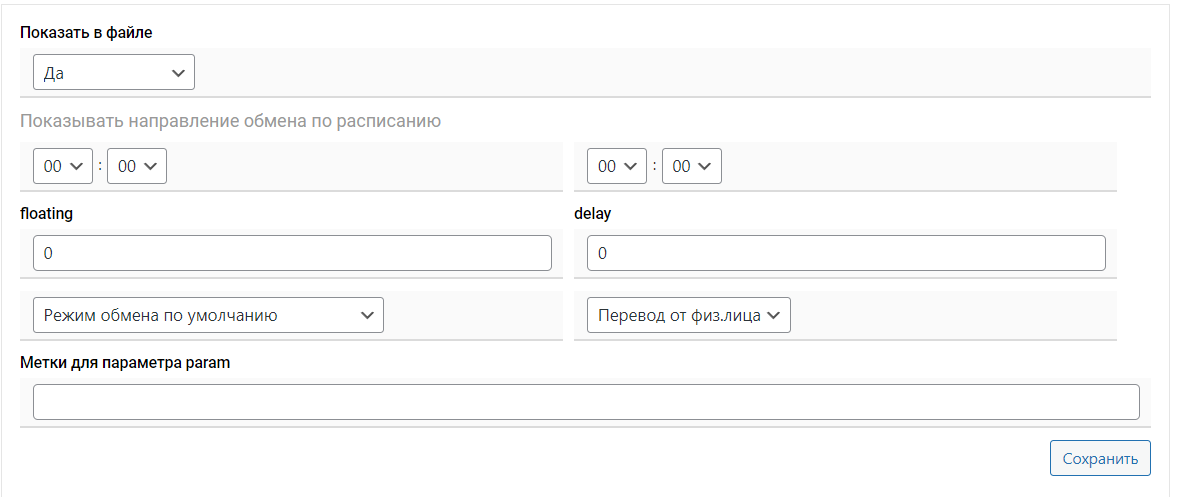Image resolution: width=1181 pixels, height=497 pixels.
Task: Click the 'Метки для параметра param' label
Action: click(125, 362)
